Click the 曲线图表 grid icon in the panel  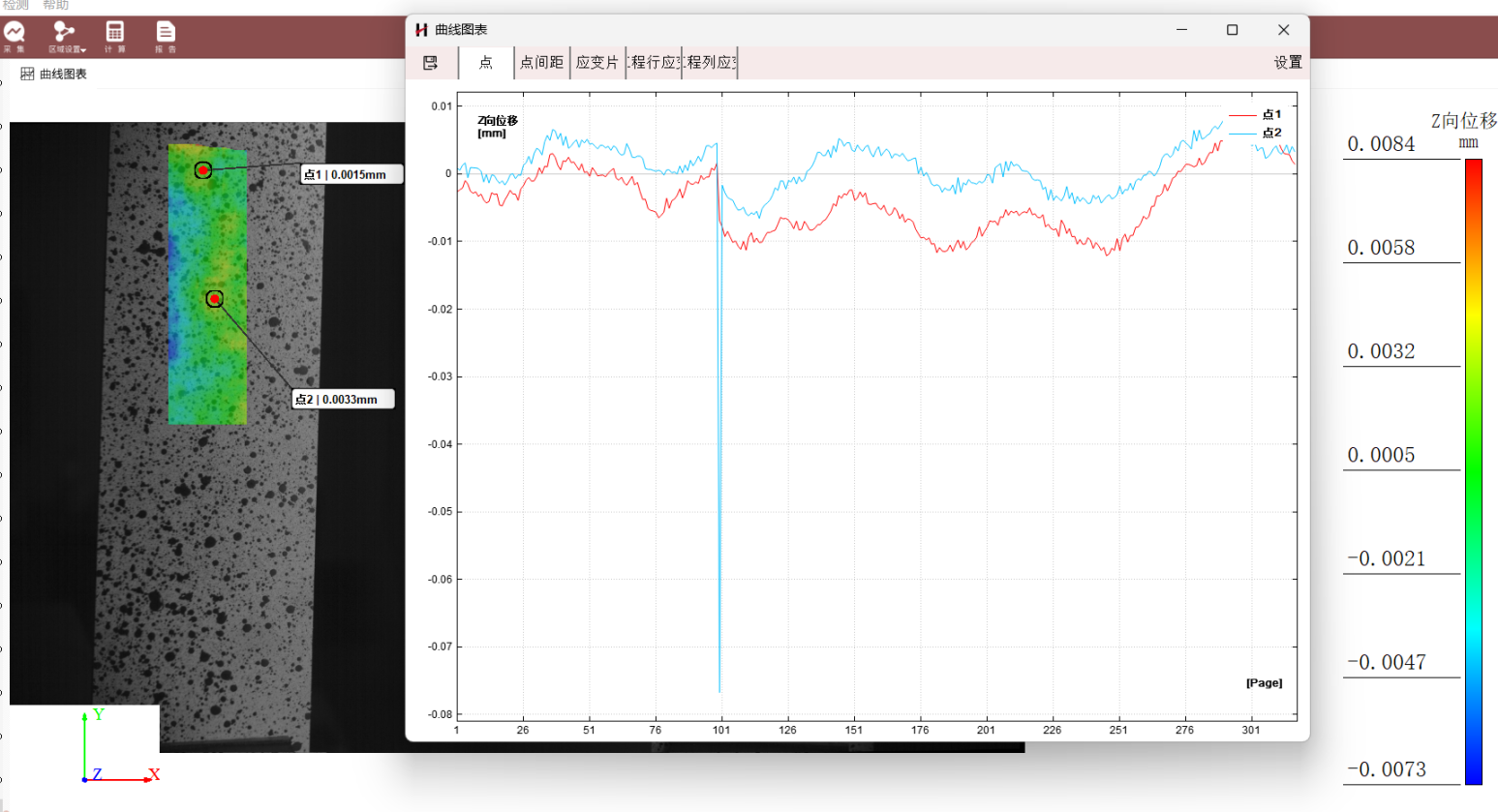[x=27, y=74]
